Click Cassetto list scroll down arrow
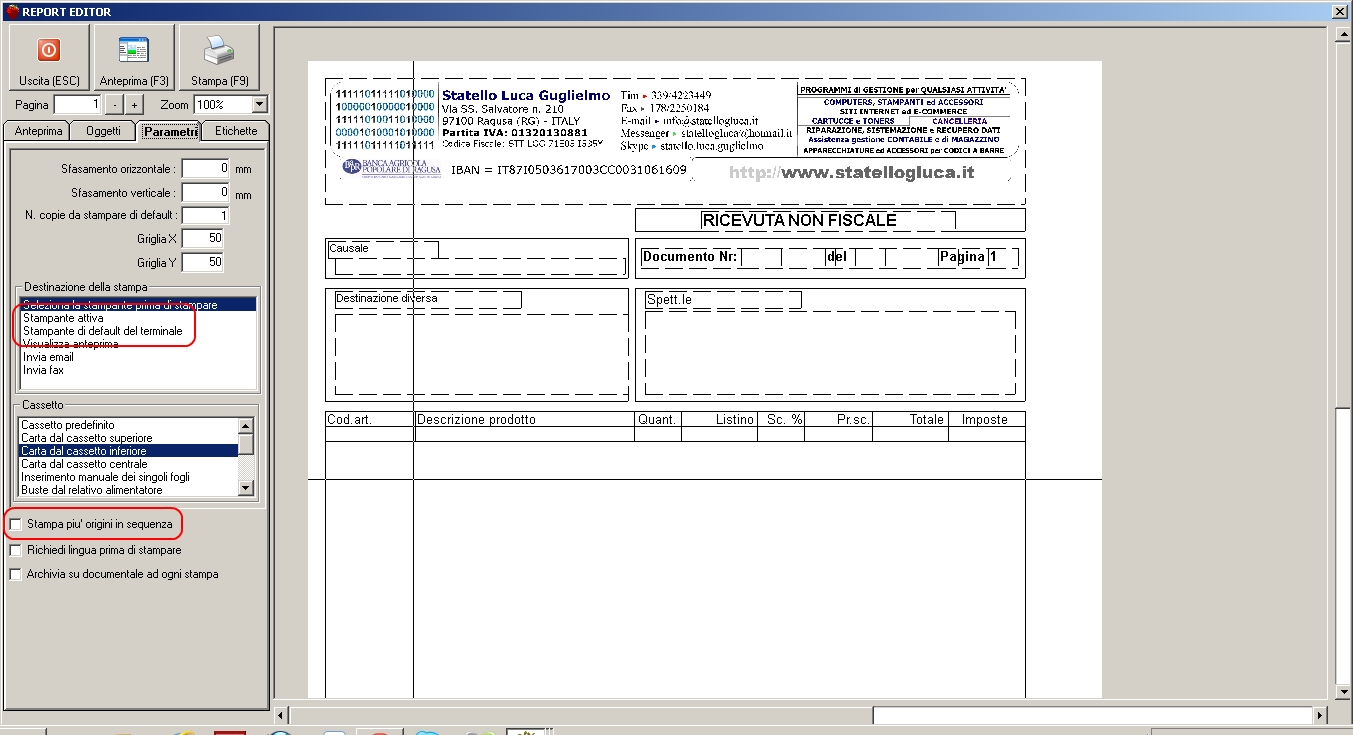1353x735 pixels. pos(246,488)
